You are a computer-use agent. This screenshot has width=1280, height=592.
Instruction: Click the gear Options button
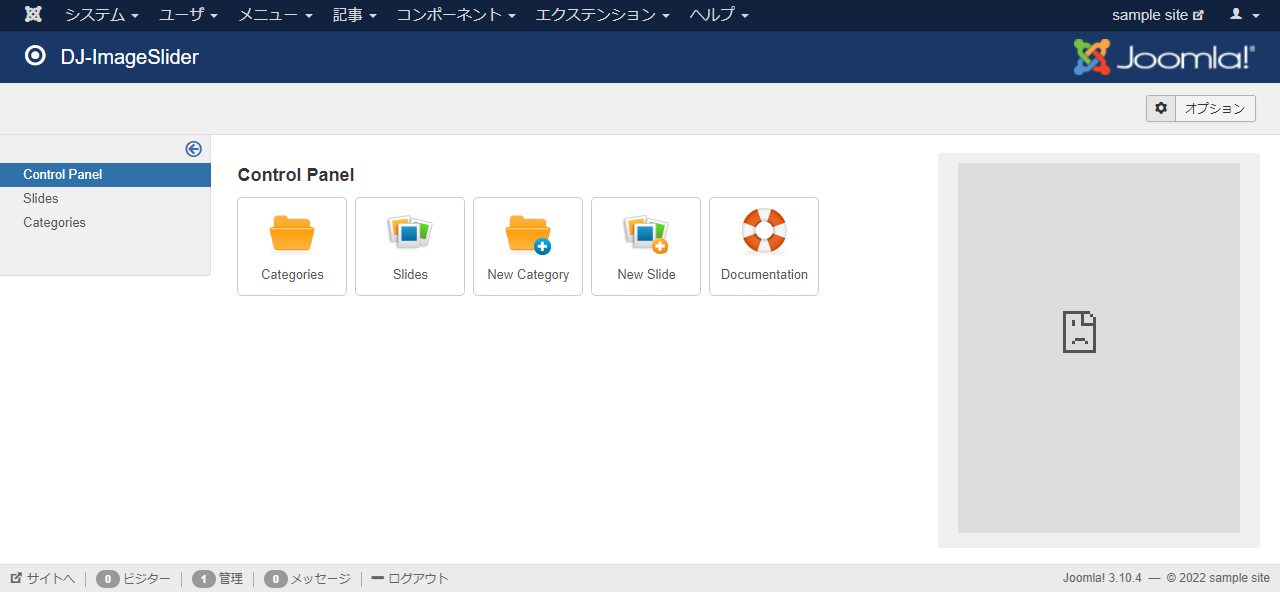[1200, 109]
